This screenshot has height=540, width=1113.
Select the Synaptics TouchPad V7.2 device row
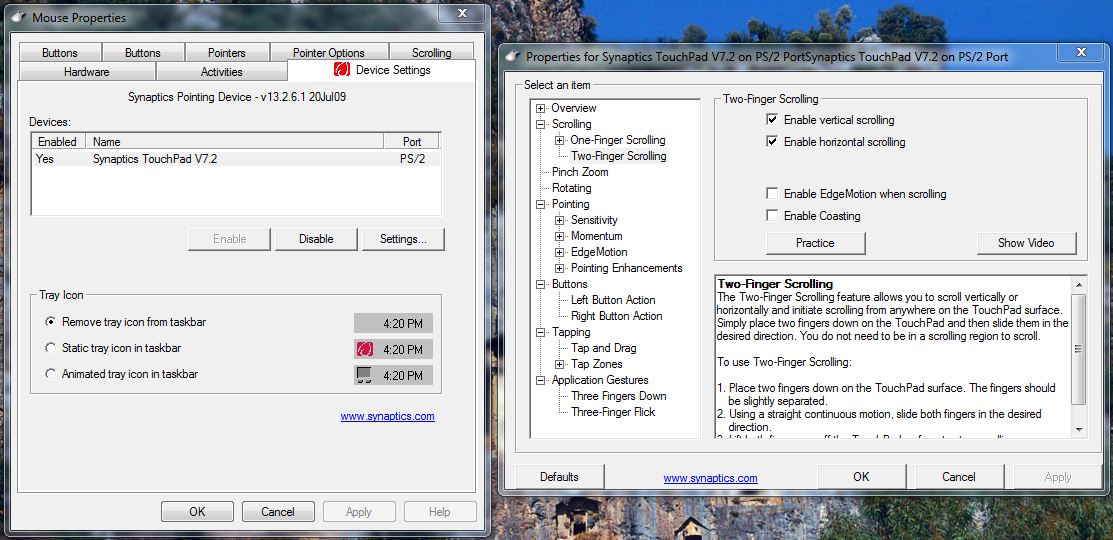click(236, 159)
